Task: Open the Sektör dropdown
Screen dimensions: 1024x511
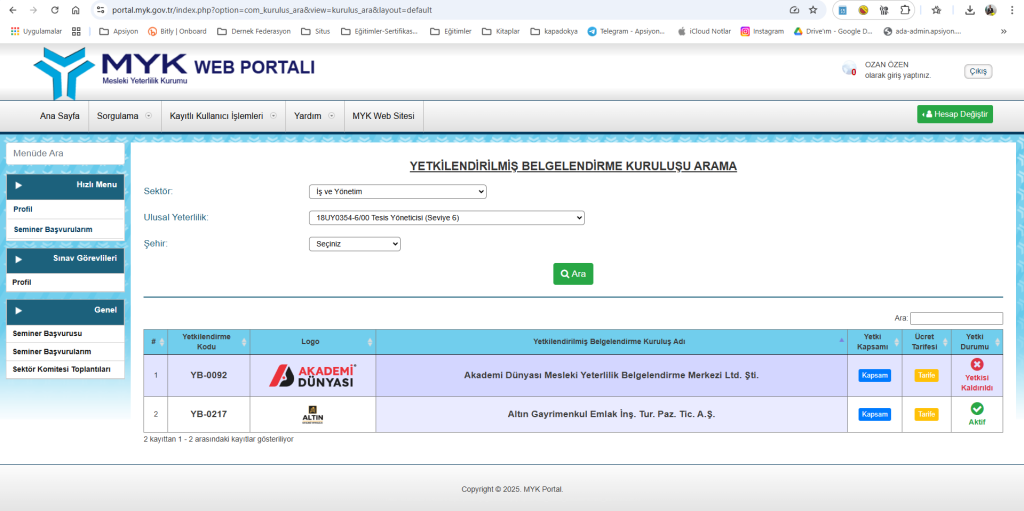Action: coord(398,191)
